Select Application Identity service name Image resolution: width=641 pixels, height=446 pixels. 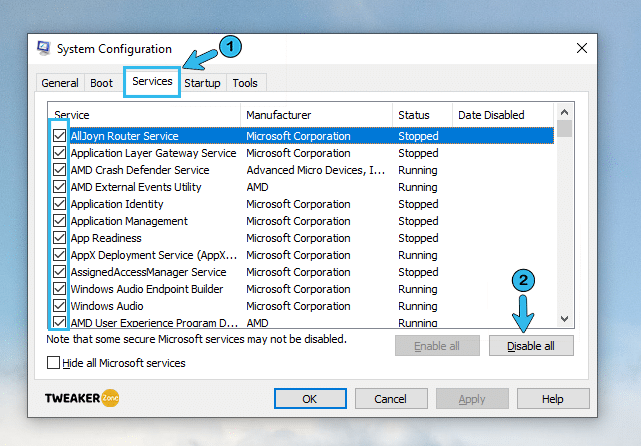coord(117,204)
